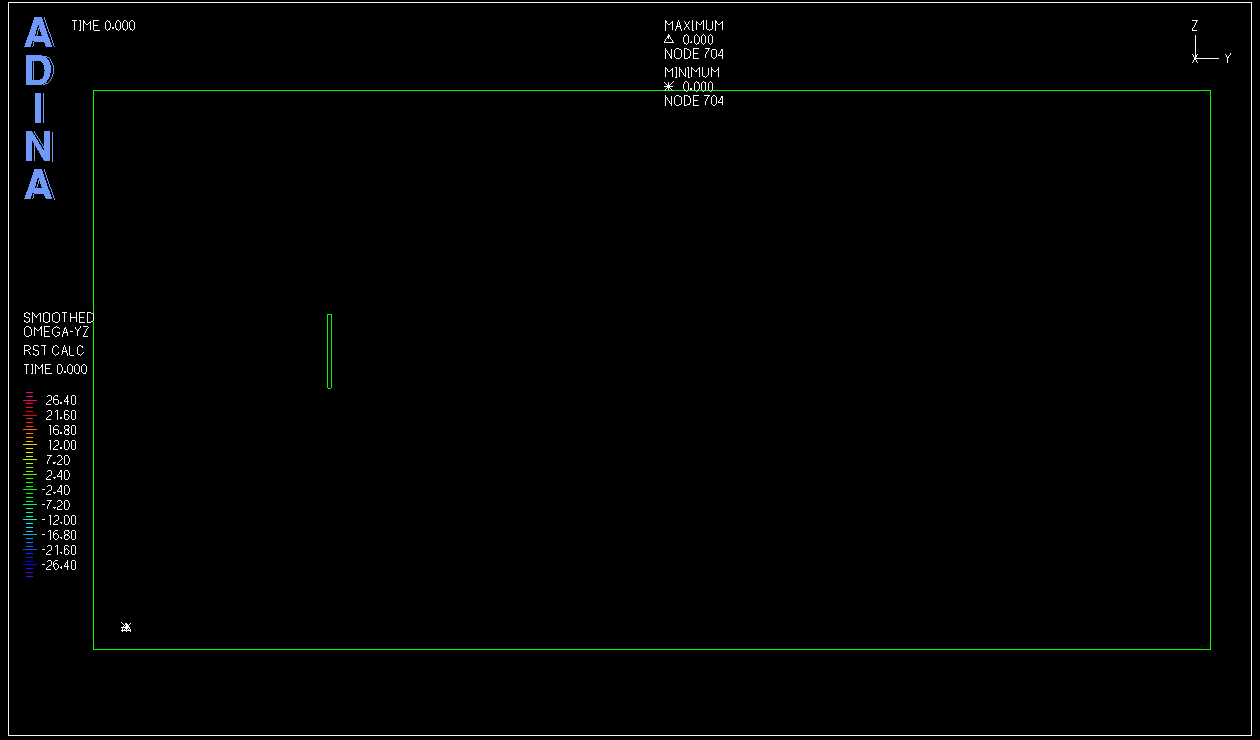
Task: Click the Z axis label of triad
Action: coord(1195,26)
